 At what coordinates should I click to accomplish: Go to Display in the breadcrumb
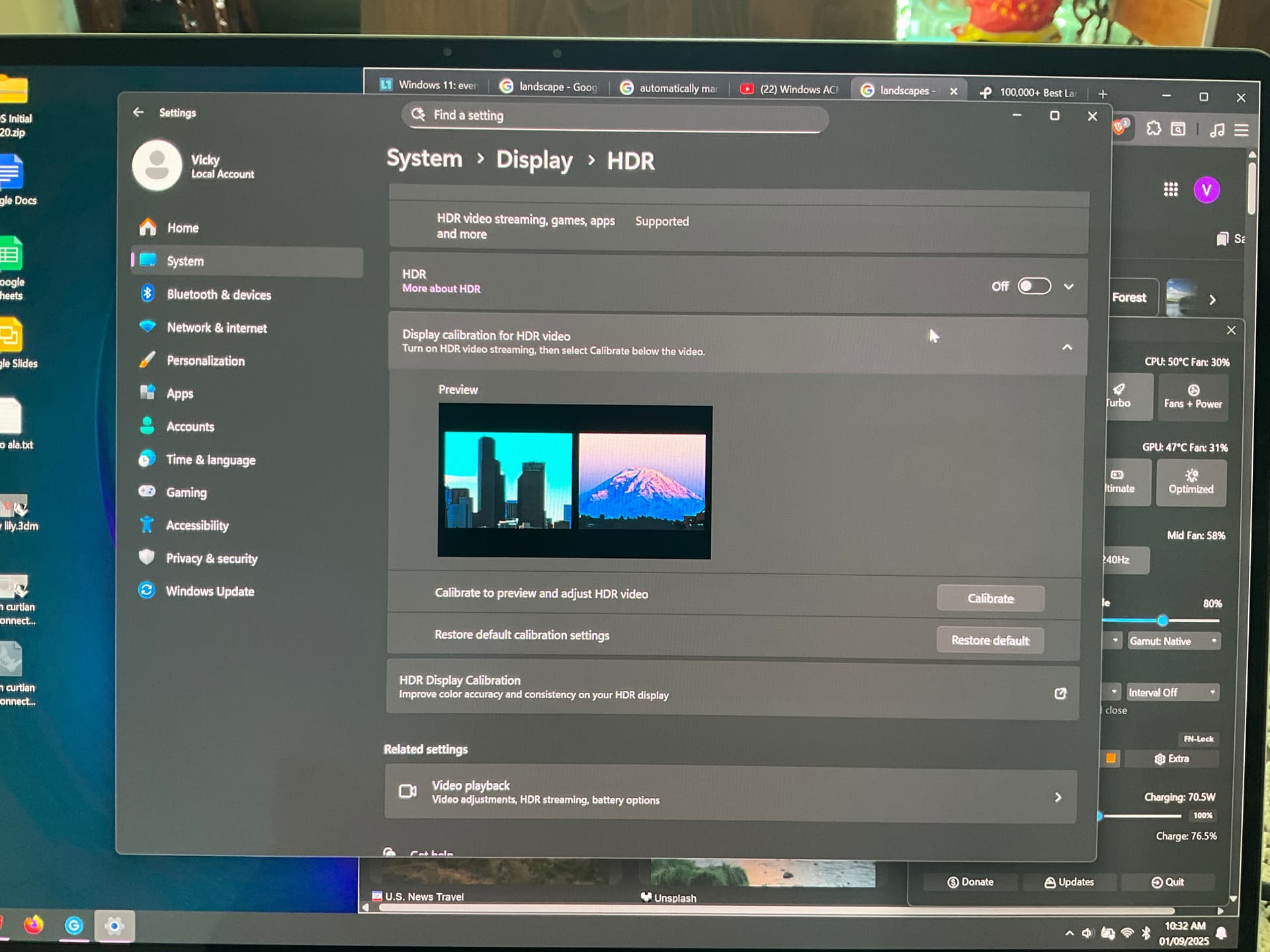534,160
